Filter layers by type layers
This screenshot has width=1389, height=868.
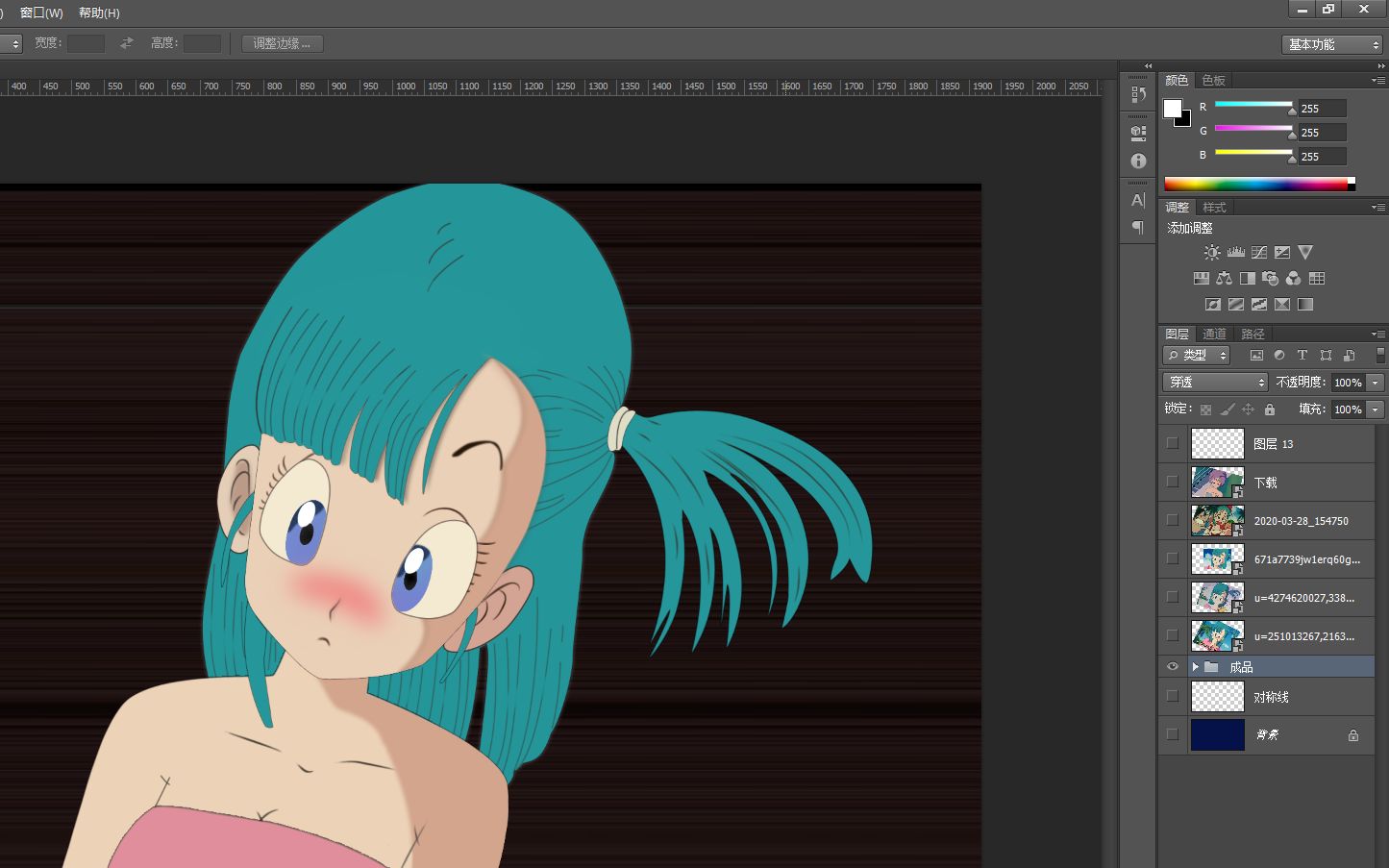(1302, 356)
